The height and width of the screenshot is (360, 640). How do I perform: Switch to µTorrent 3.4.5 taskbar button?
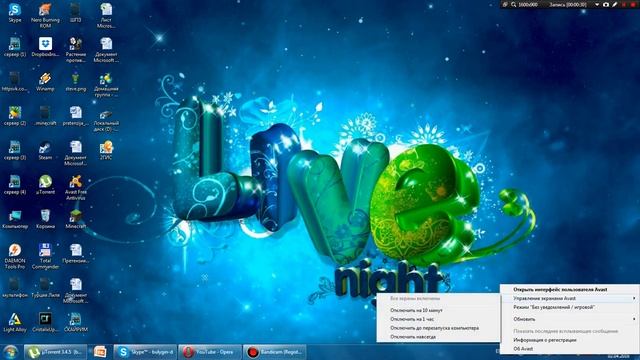tap(56, 352)
